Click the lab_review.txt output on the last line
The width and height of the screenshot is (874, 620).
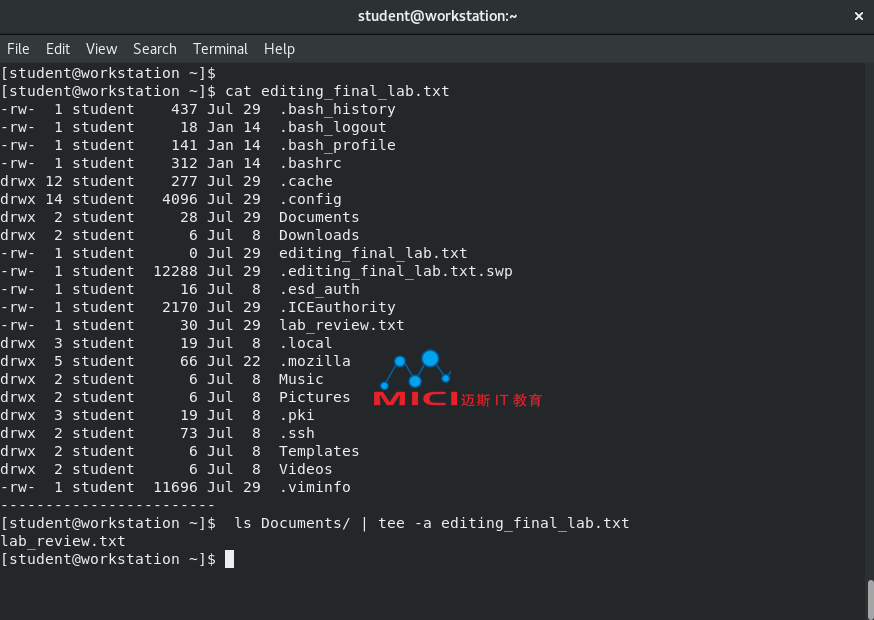(63, 541)
